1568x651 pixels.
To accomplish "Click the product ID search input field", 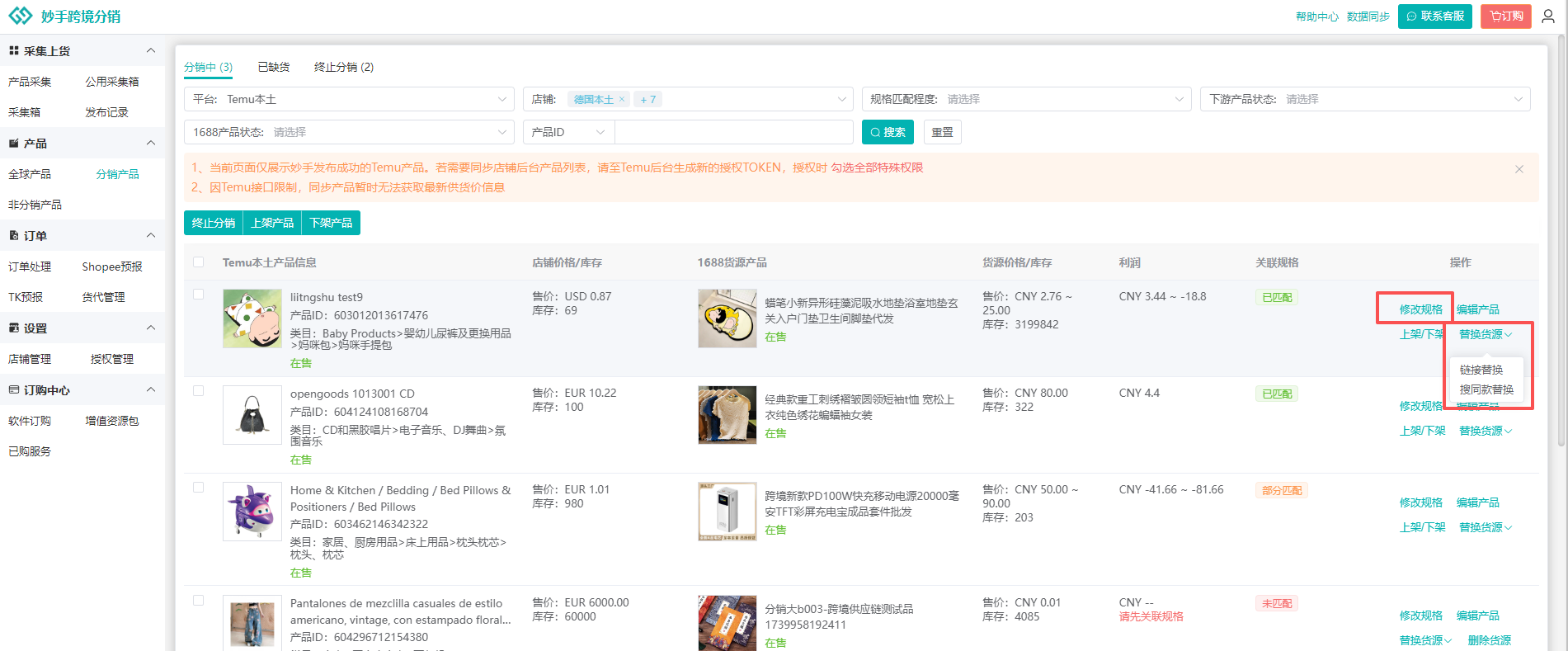I will pos(733,132).
